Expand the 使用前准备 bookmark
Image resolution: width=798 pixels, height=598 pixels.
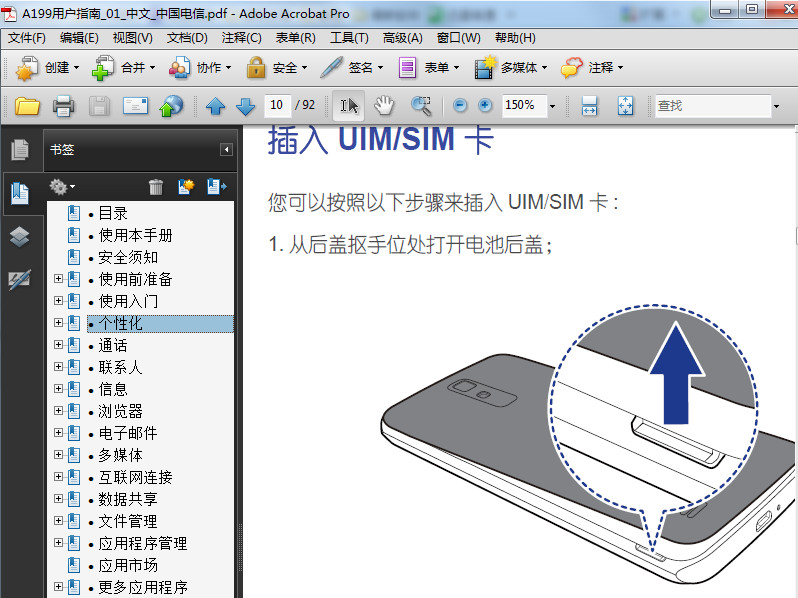point(59,279)
